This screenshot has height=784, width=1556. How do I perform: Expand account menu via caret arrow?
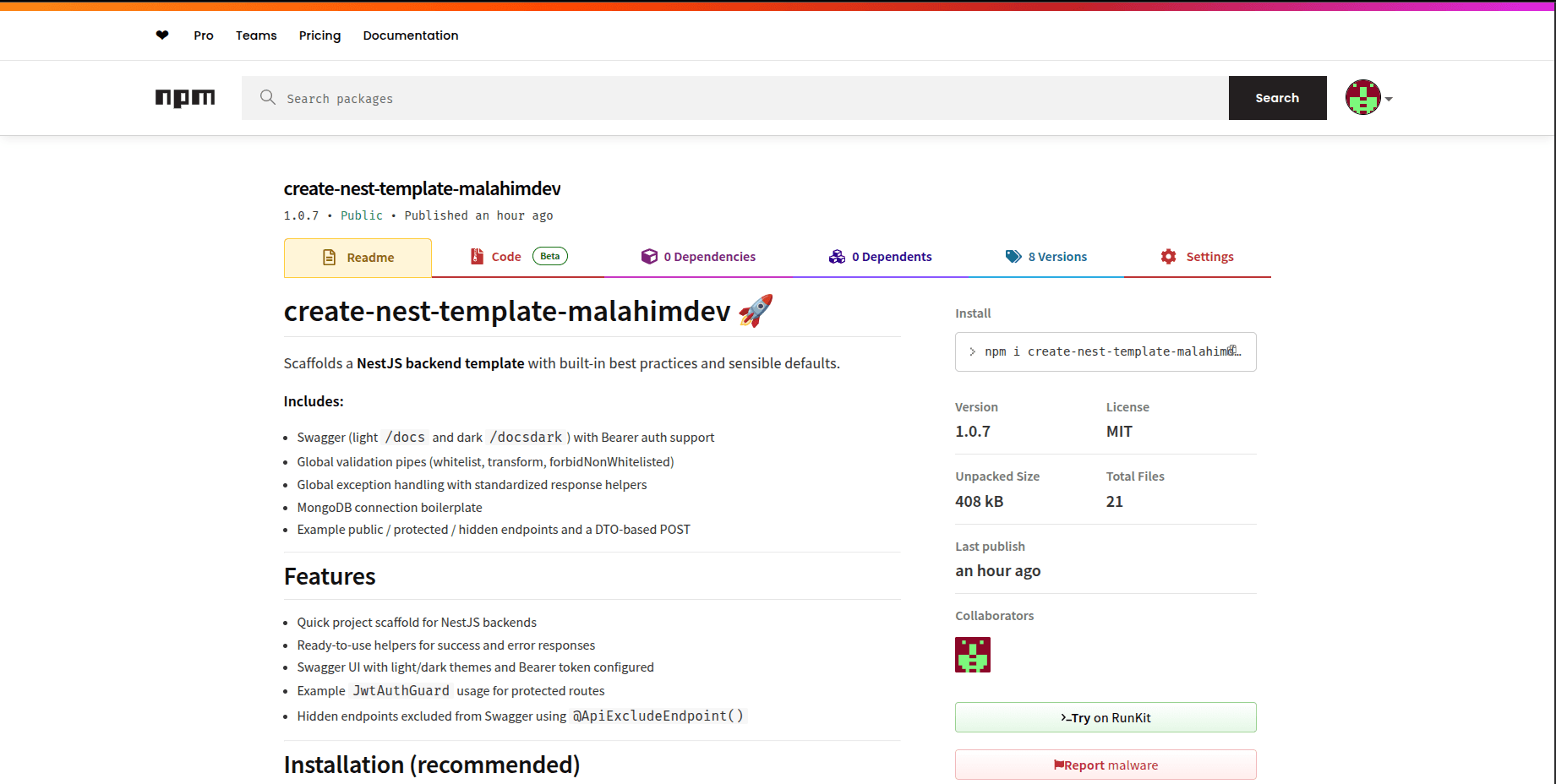tap(1389, 99)
